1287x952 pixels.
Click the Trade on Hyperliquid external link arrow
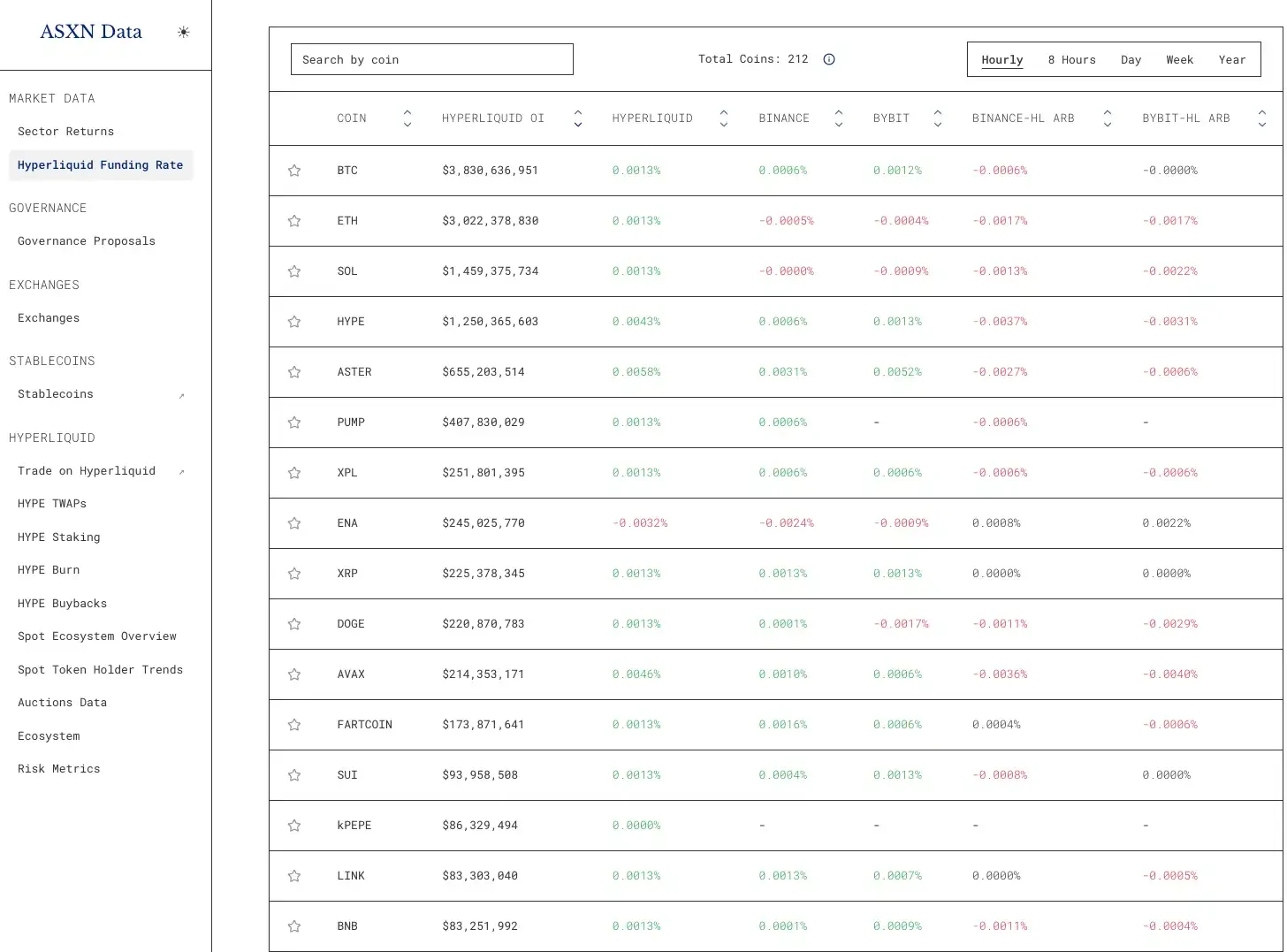click(182, 471)
